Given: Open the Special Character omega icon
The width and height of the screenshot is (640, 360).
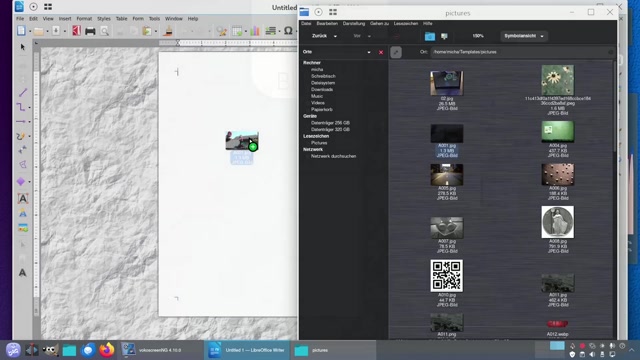Looking at the screenshot, I should (288, 31).
